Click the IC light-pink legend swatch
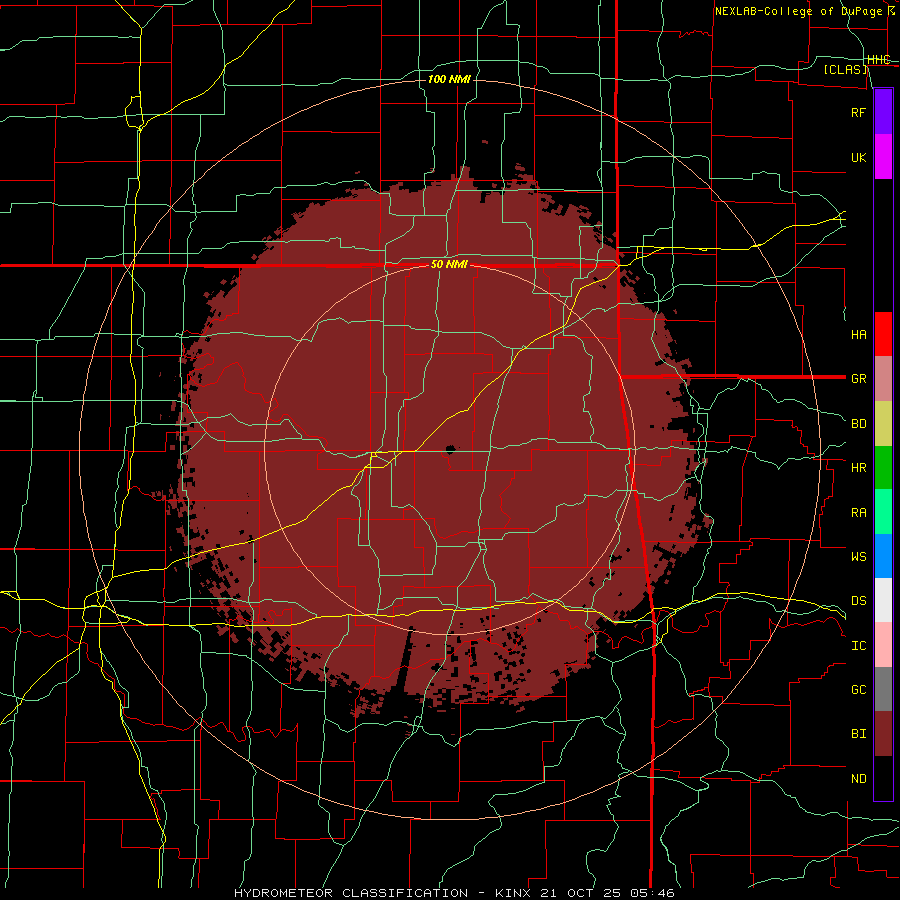Screen dimensions: 900x900 [883, 645]
